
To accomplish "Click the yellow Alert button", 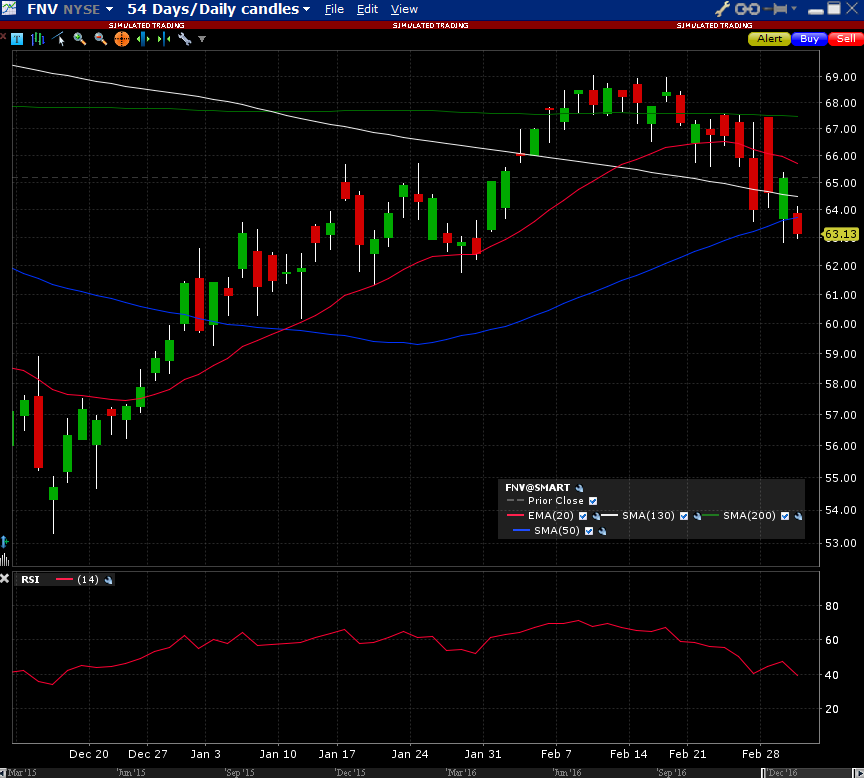I will (x=769, y=39).
